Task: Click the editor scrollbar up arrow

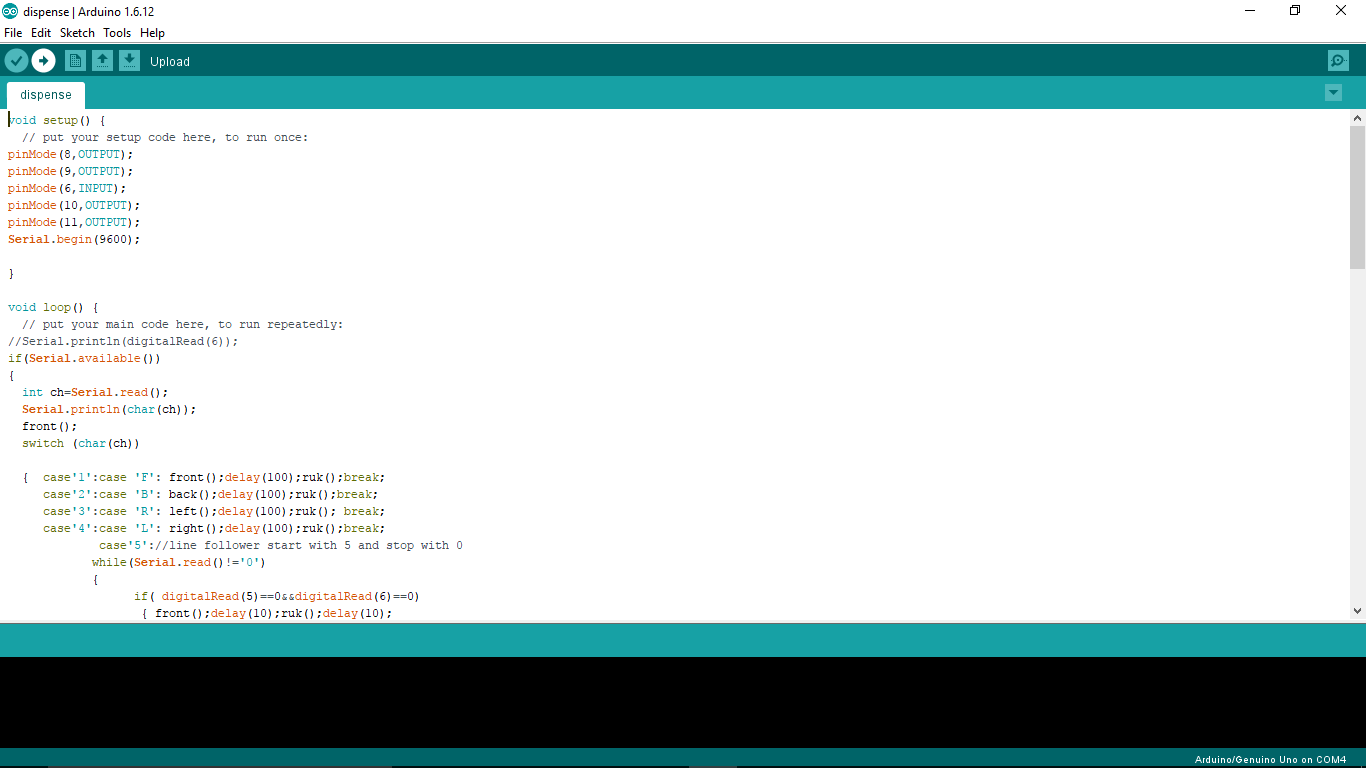Action: click(x=1357, y=118)
